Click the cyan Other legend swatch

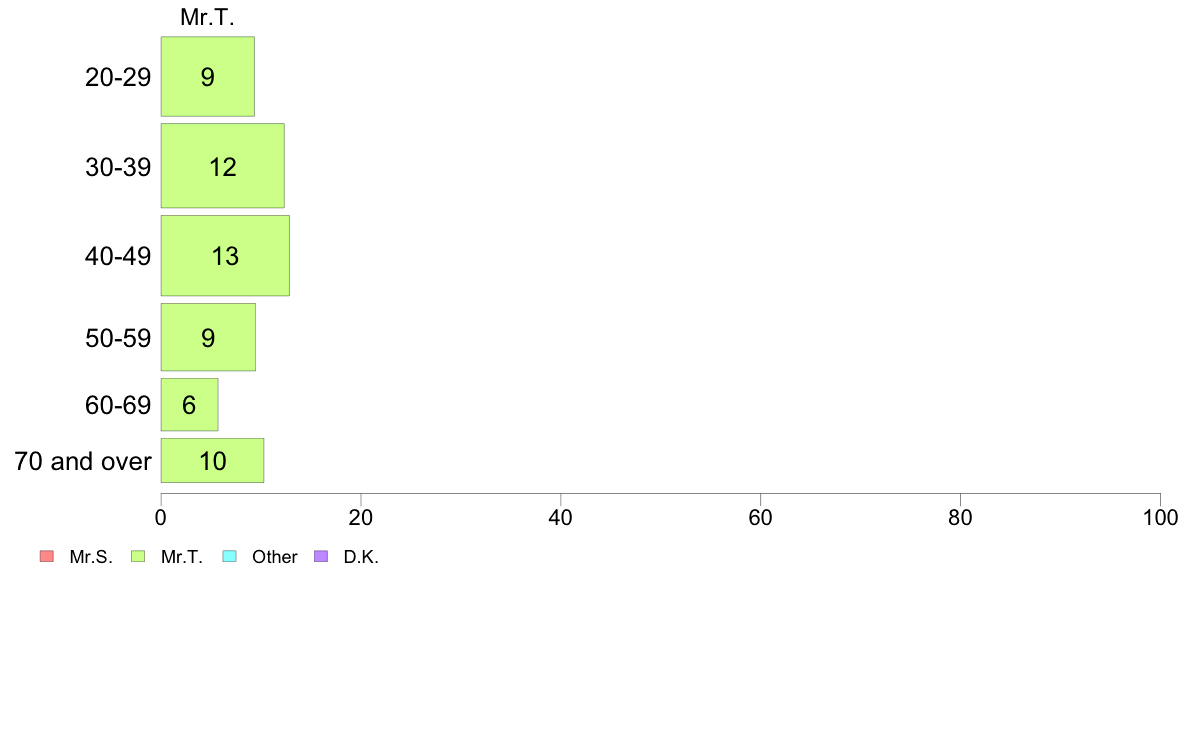tap(230, 556)
